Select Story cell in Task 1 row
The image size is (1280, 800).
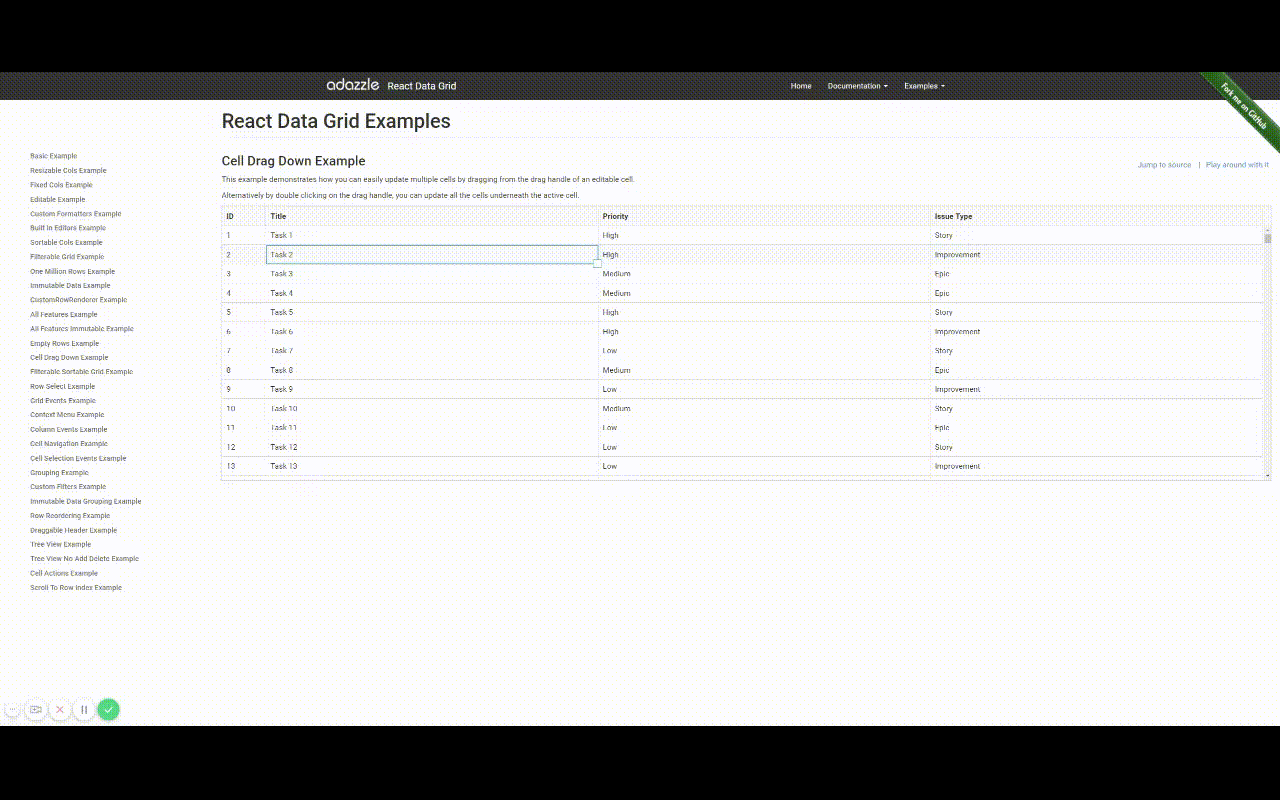[x=1096, y=236]
